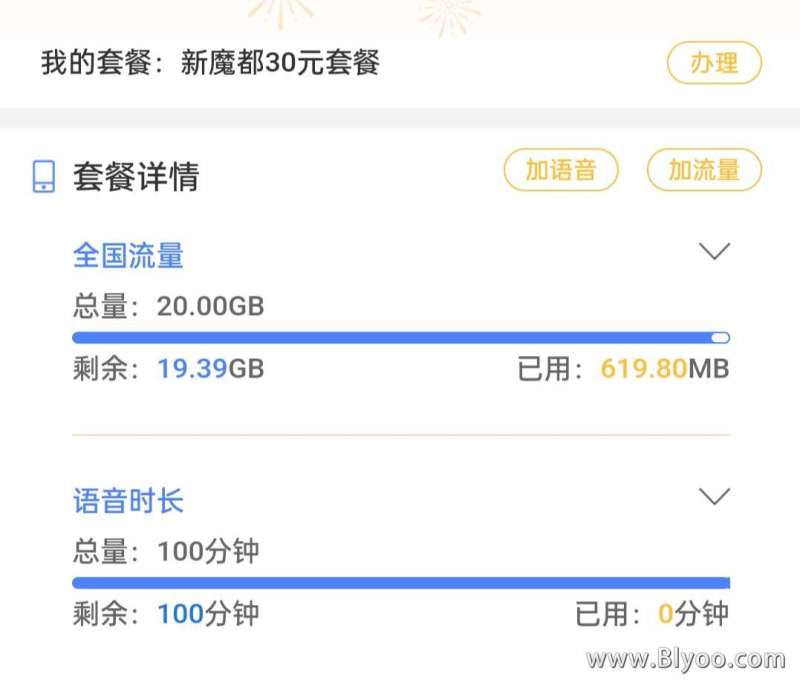Click the used voice 0分钟 value
The width and height of the screenshot is (800, 689).
tap(693, 613)
